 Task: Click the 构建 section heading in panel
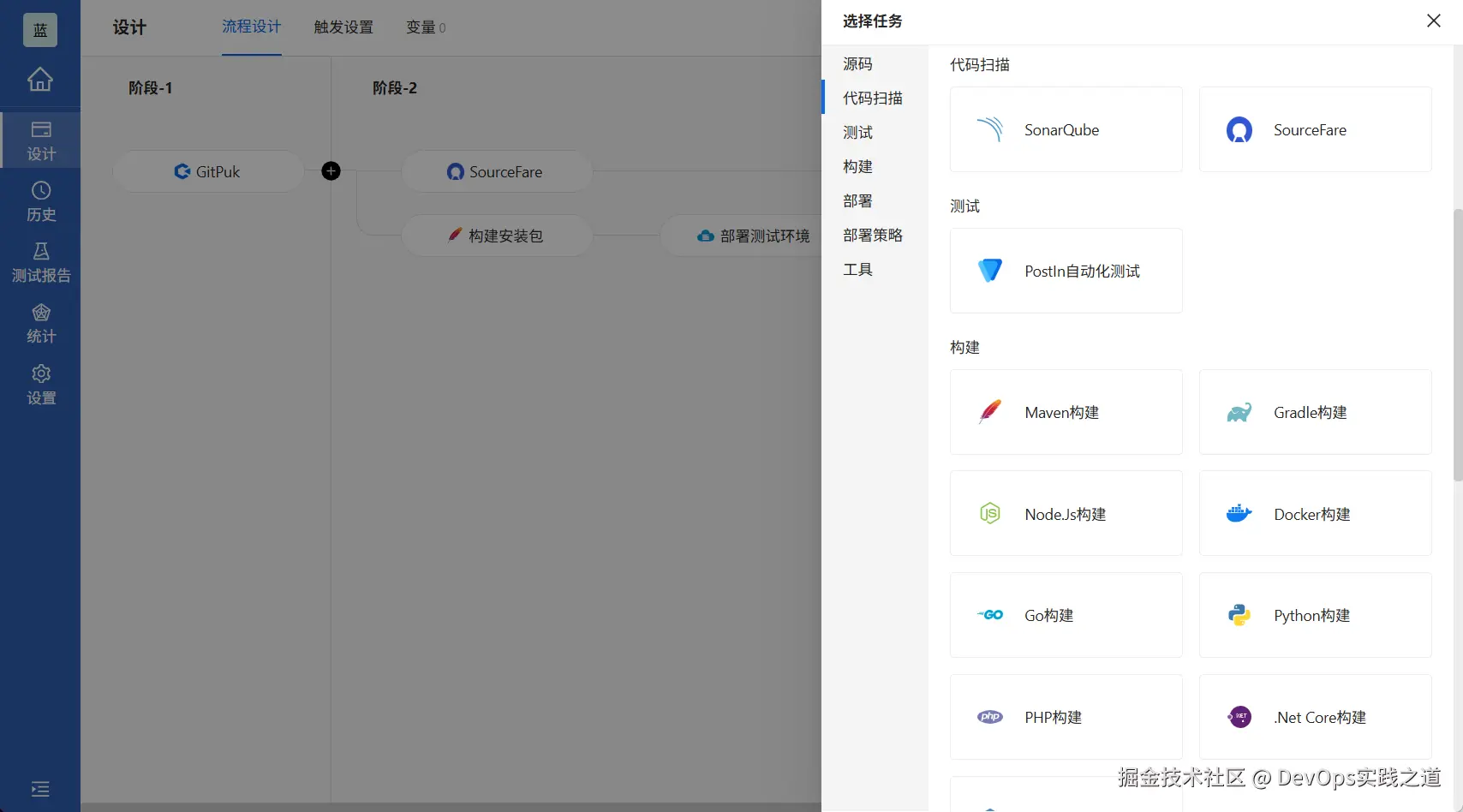(x=964, y=347)
